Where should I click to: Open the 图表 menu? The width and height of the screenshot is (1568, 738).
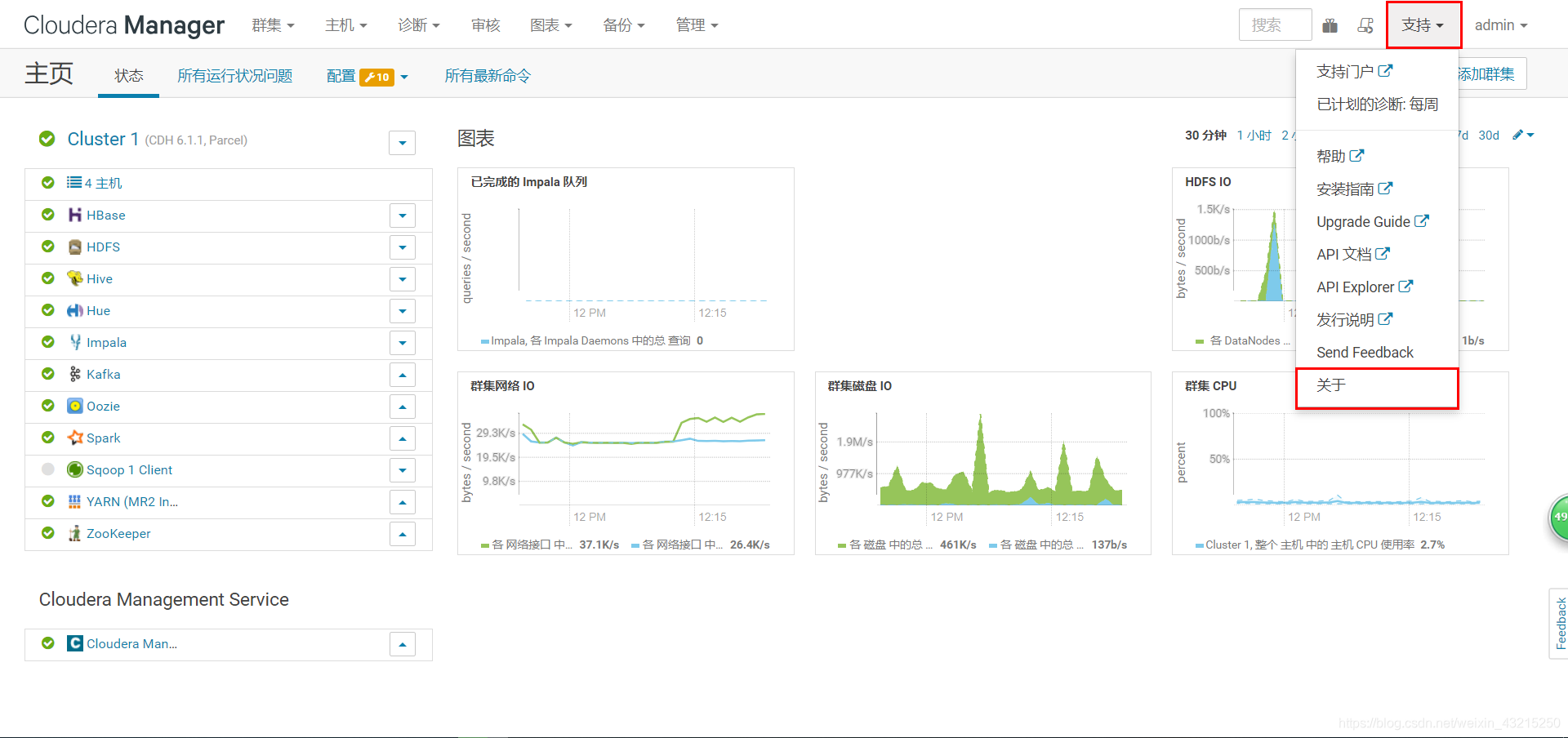(x=551, y=25)
